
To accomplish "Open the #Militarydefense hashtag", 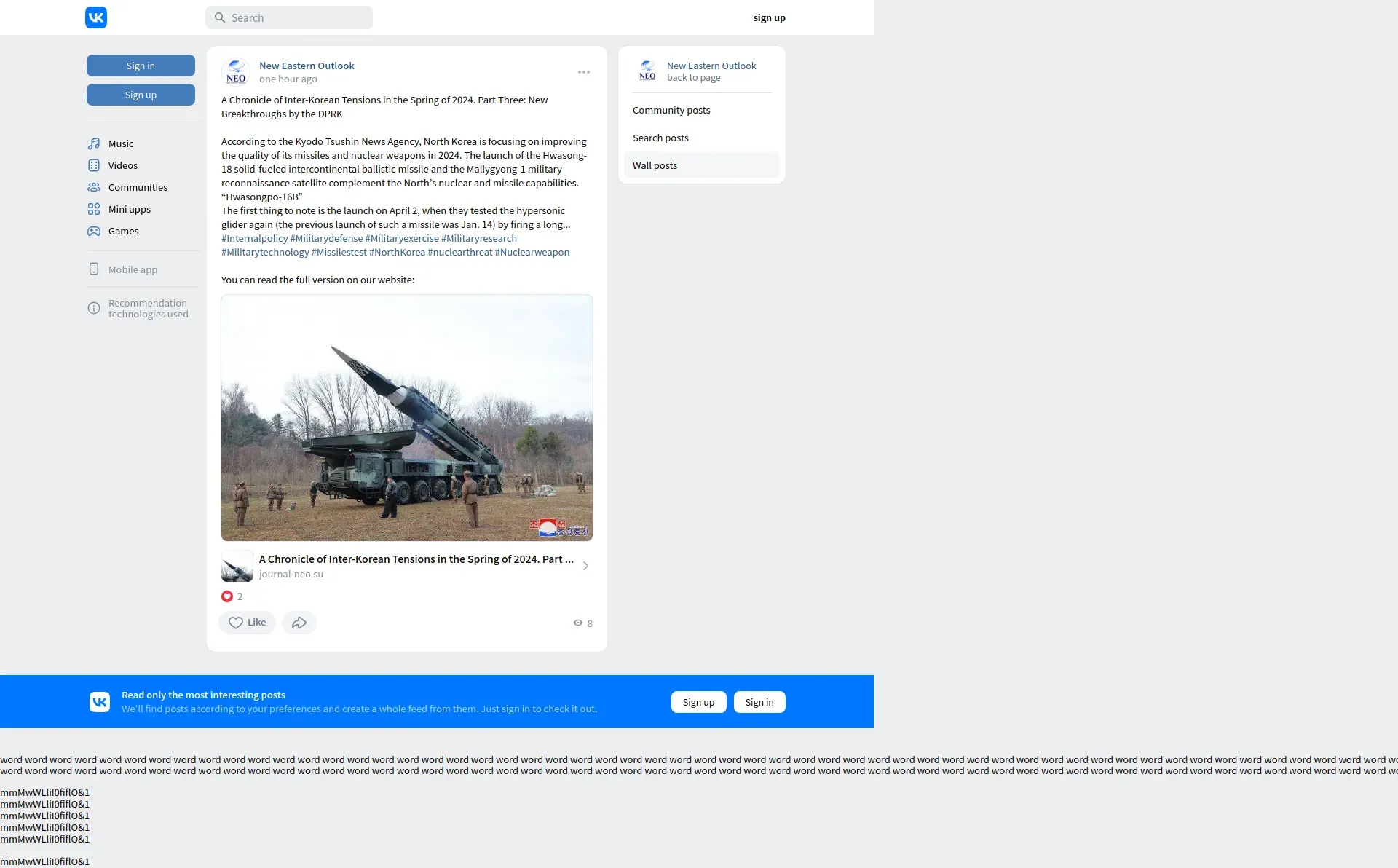I will 326,238.
